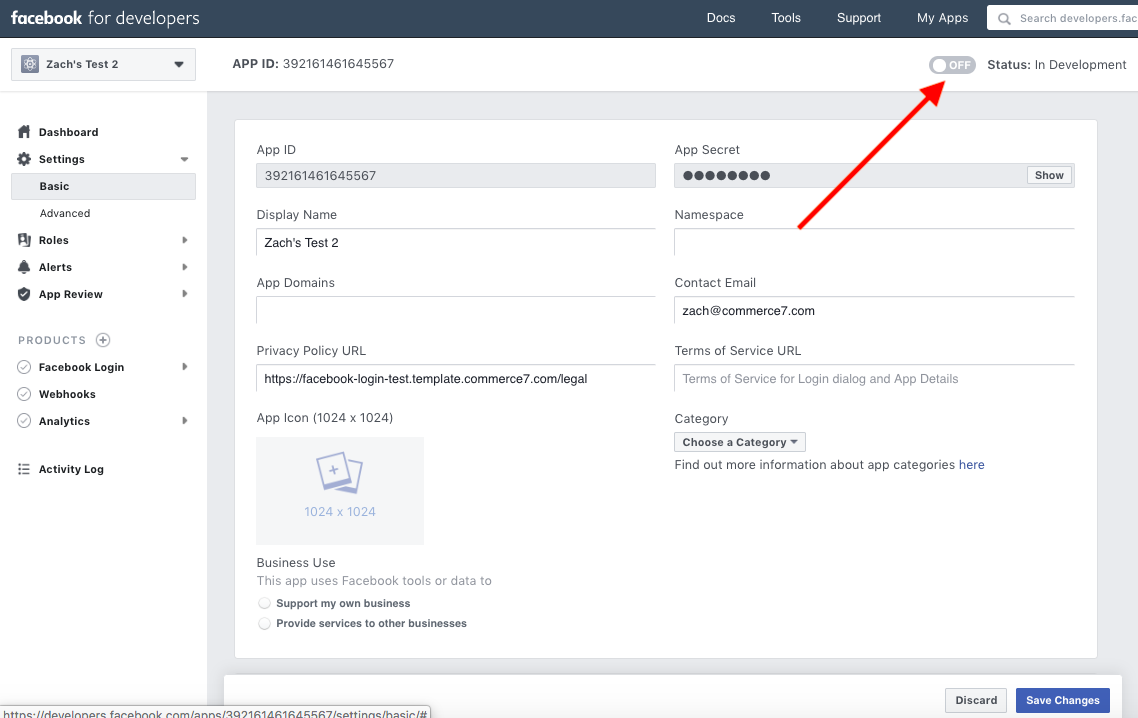Follow the 'here' app categories link
Image resolution: width=1138 pixels, height=718 pixels.
(971, 465)
